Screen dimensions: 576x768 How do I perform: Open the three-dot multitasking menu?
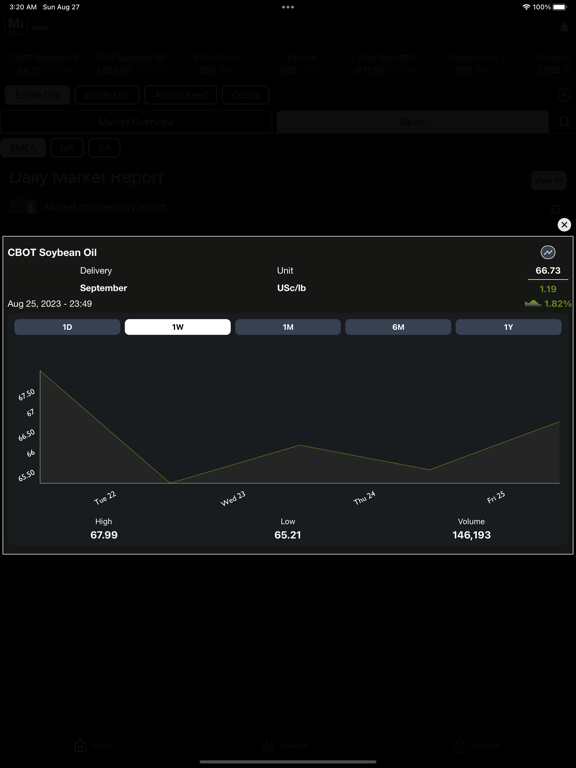288,7
